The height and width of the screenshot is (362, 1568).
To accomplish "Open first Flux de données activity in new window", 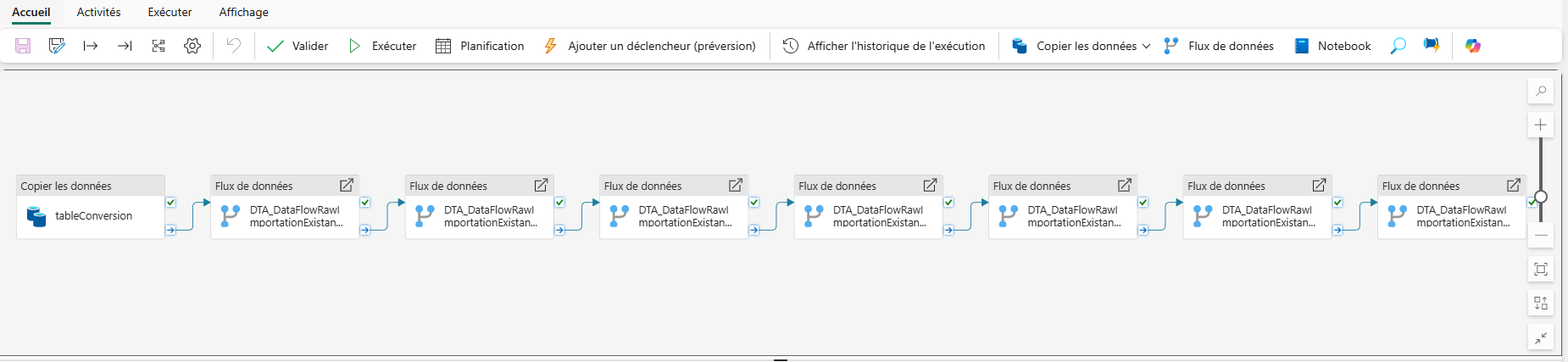I will pos(347,185).
